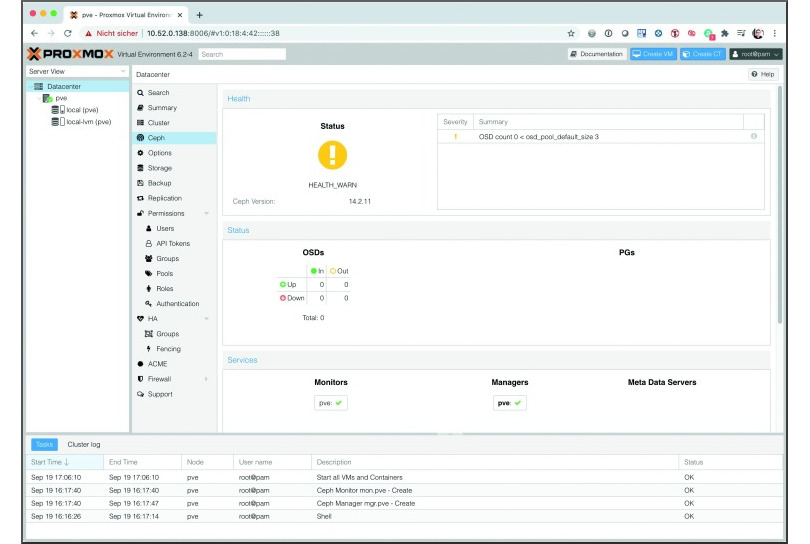The image size is (810, 544).
Task: Click the Help button
Action: (x=763, y=74)
